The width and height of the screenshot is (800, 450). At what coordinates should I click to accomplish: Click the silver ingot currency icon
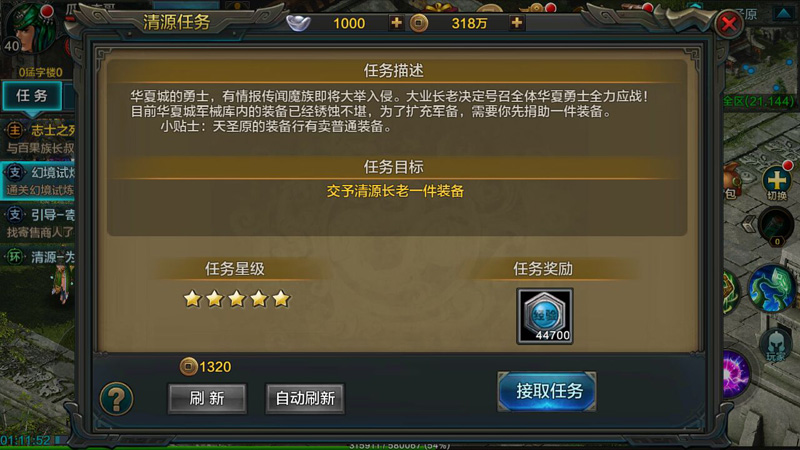(298, 23)
